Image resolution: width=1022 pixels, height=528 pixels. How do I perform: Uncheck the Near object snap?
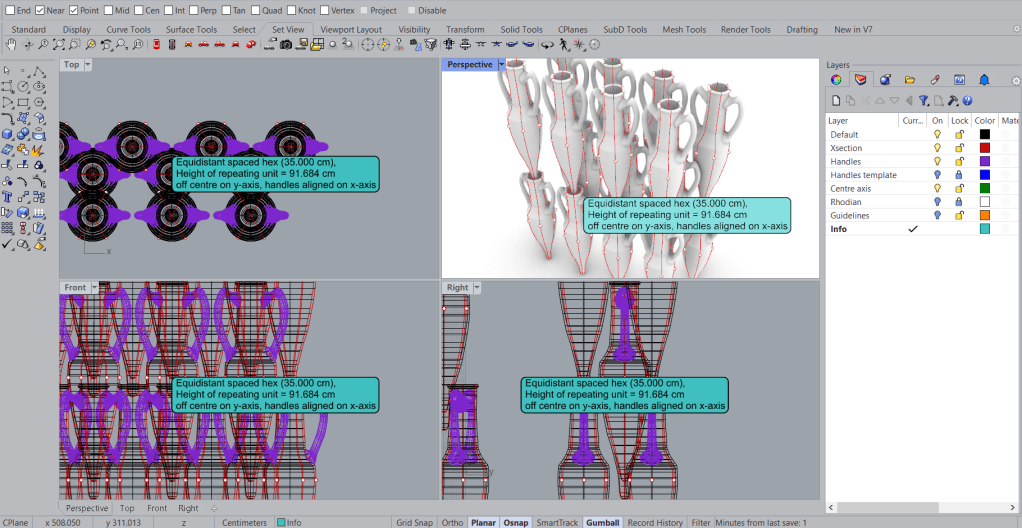pos(39,10)
